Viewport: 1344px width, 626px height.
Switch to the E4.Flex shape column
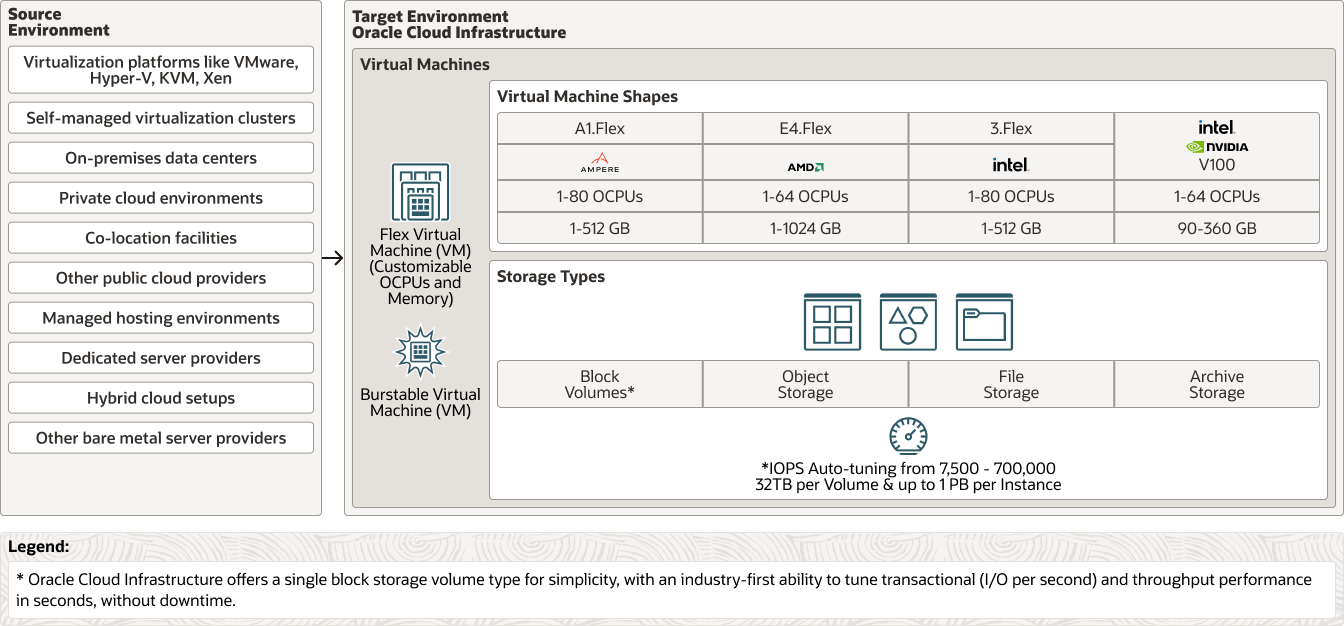[x=805, y=127]
